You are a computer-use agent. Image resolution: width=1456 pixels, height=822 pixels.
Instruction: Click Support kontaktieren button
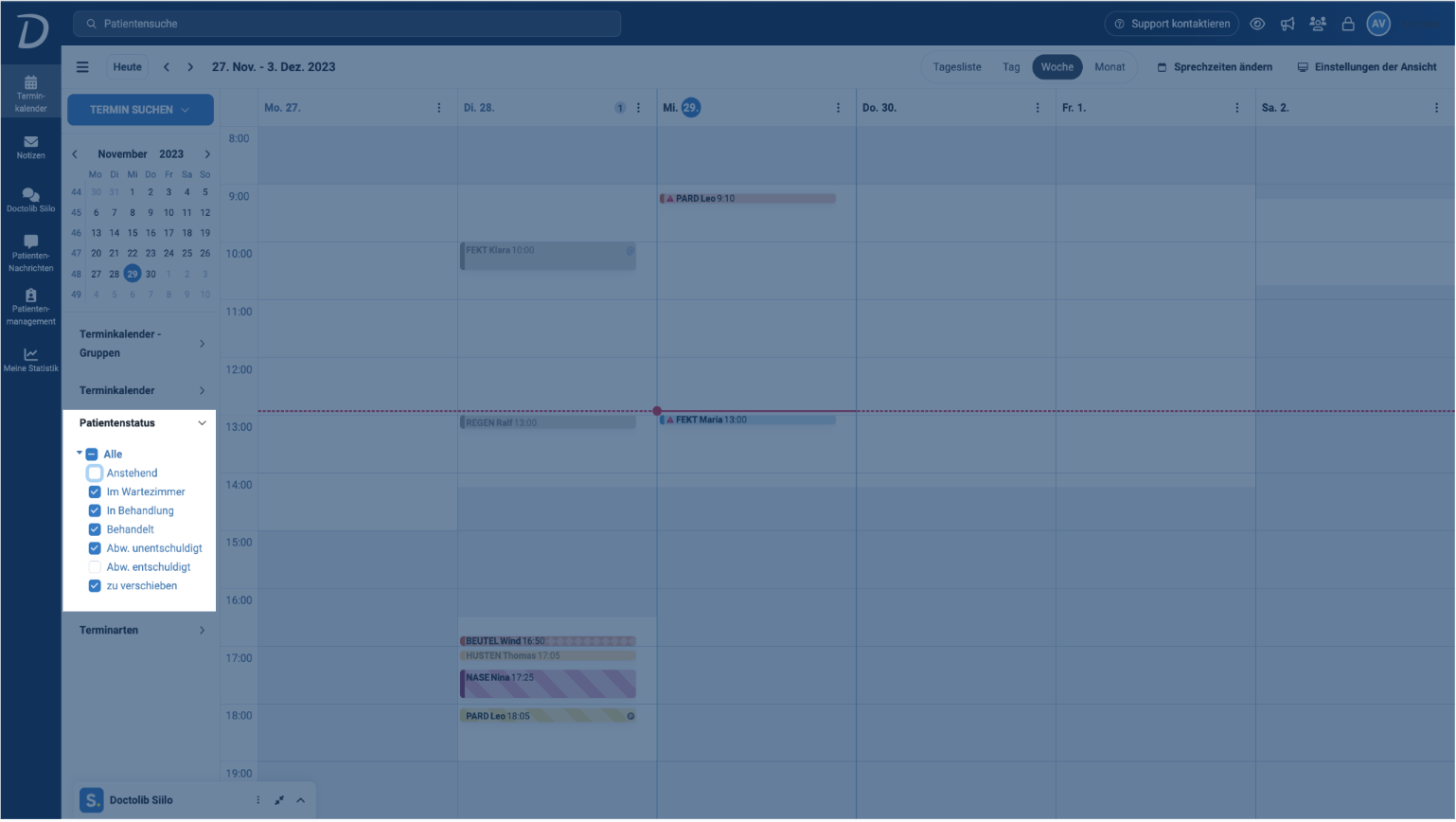[x=1172, y=24]
